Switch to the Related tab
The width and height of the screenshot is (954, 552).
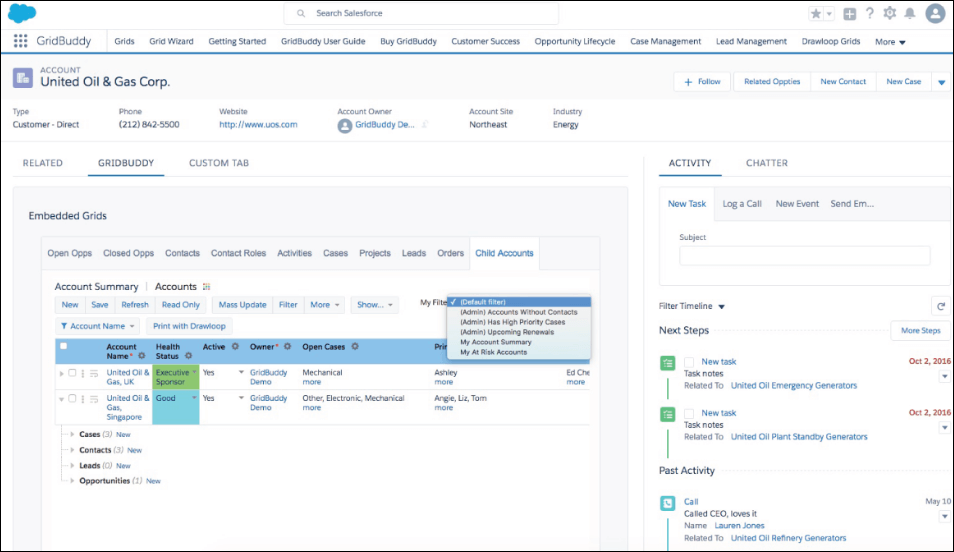tap(43, 163)
